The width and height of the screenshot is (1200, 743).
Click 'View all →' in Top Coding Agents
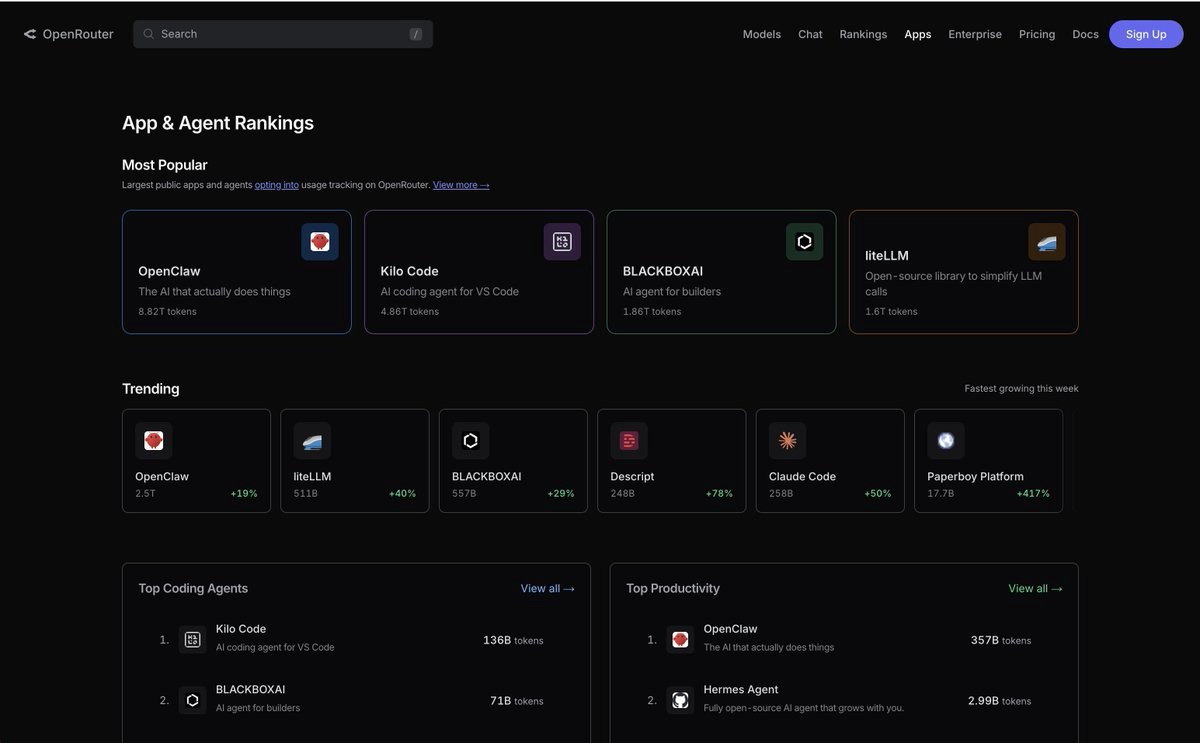[x=547, y=589]
